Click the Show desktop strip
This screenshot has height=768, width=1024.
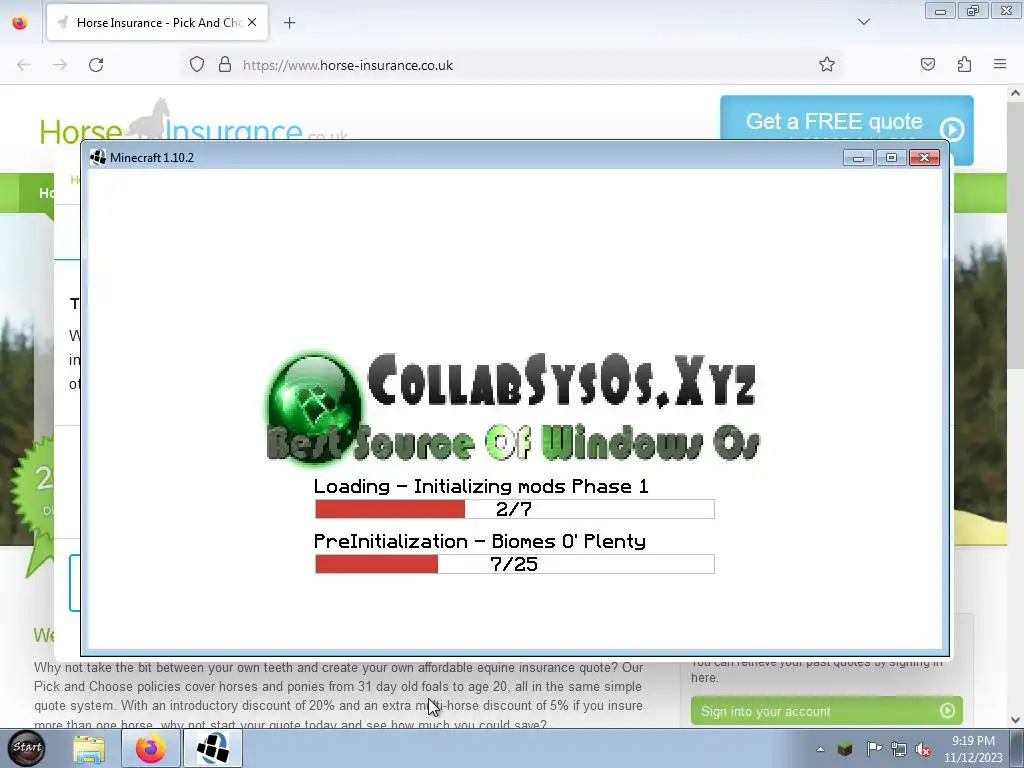pos(1017,749)
